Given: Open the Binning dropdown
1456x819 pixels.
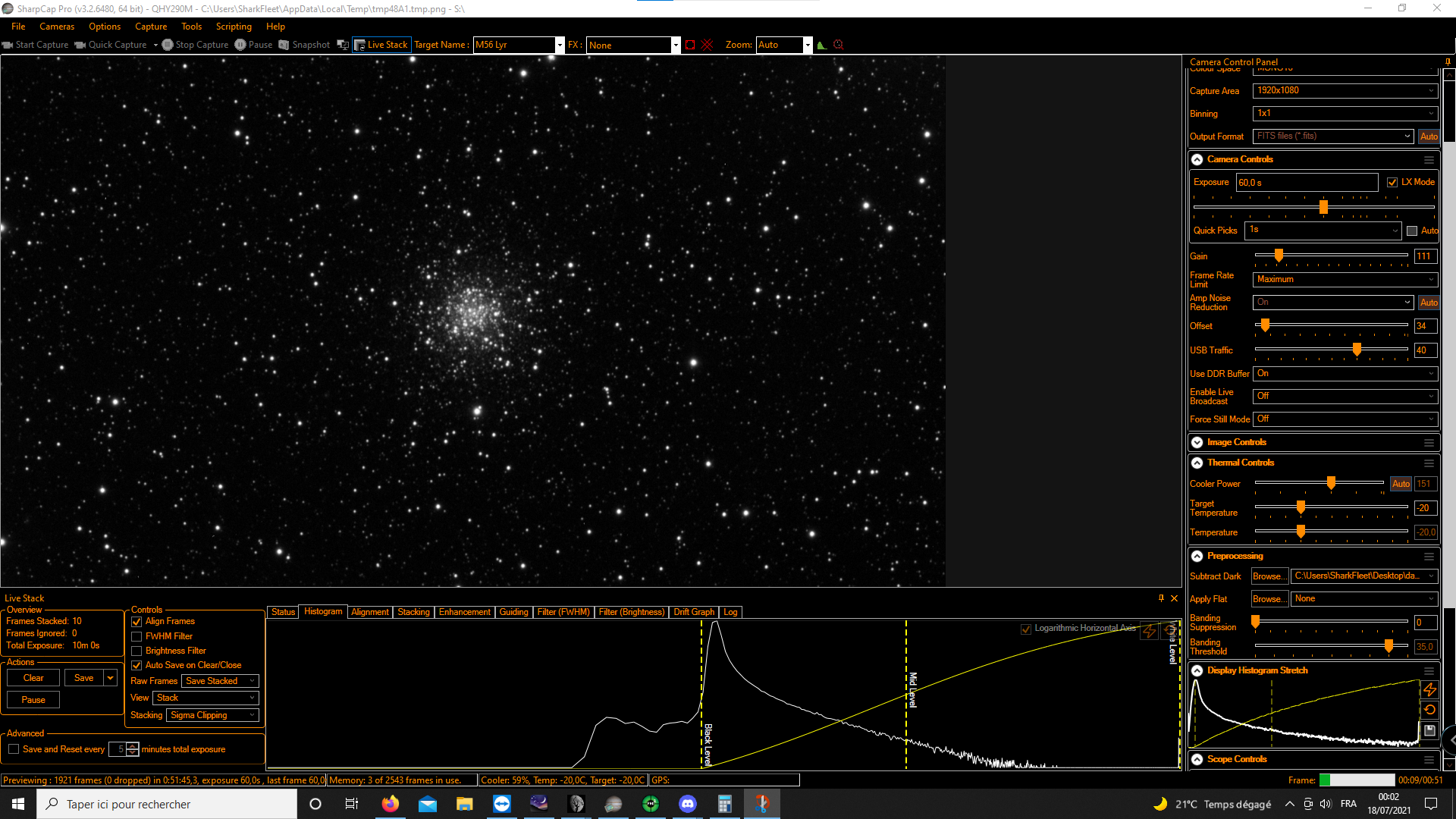Looking at the screenshot, I should 1345,113.
